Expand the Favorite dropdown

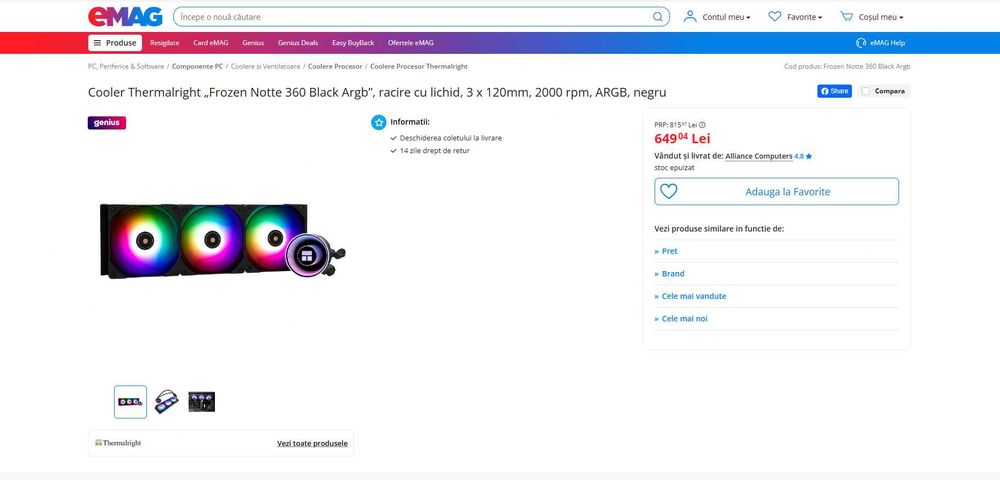pyautogui.click(x=804, y=17)
